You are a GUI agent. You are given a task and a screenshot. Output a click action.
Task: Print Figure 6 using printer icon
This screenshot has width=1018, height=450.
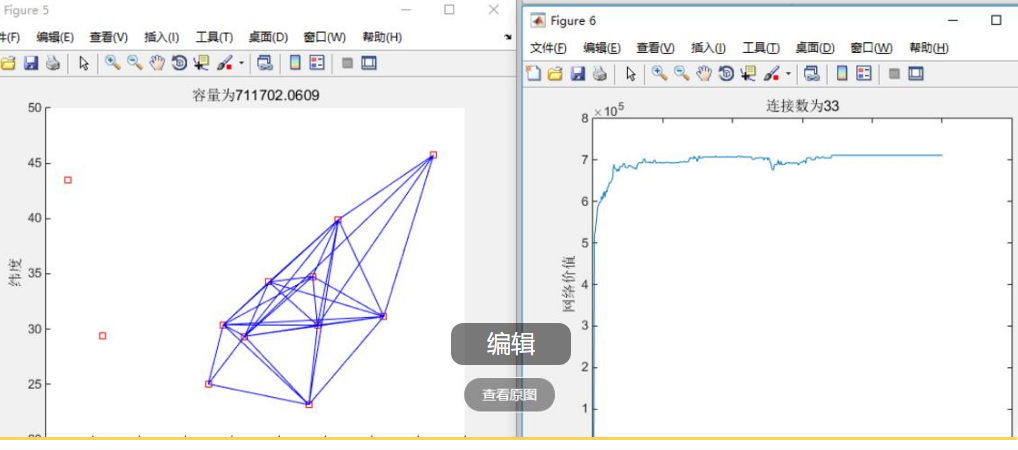coord(599,73)
